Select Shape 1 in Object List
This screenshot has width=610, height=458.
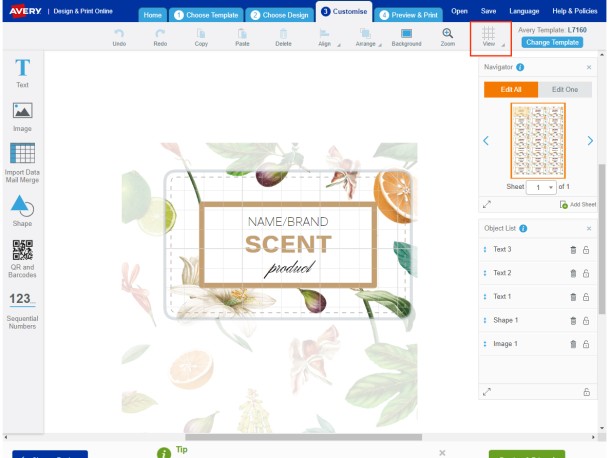pos(505,320)
